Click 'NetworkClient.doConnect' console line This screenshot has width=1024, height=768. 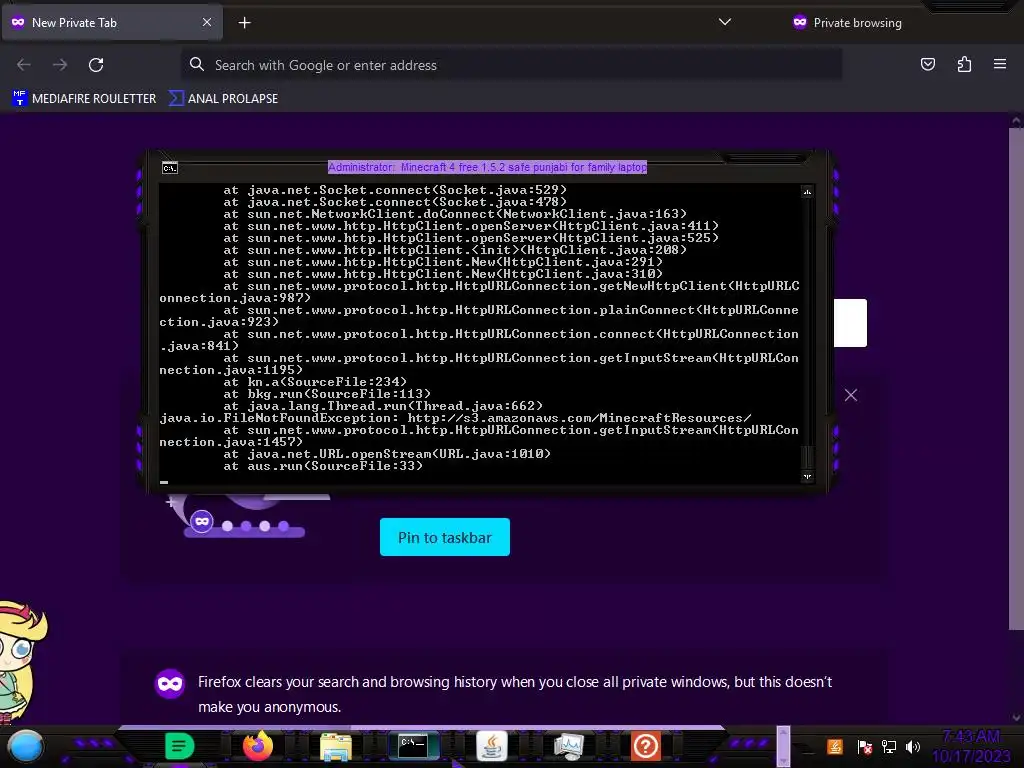click(x=455, y=214)
